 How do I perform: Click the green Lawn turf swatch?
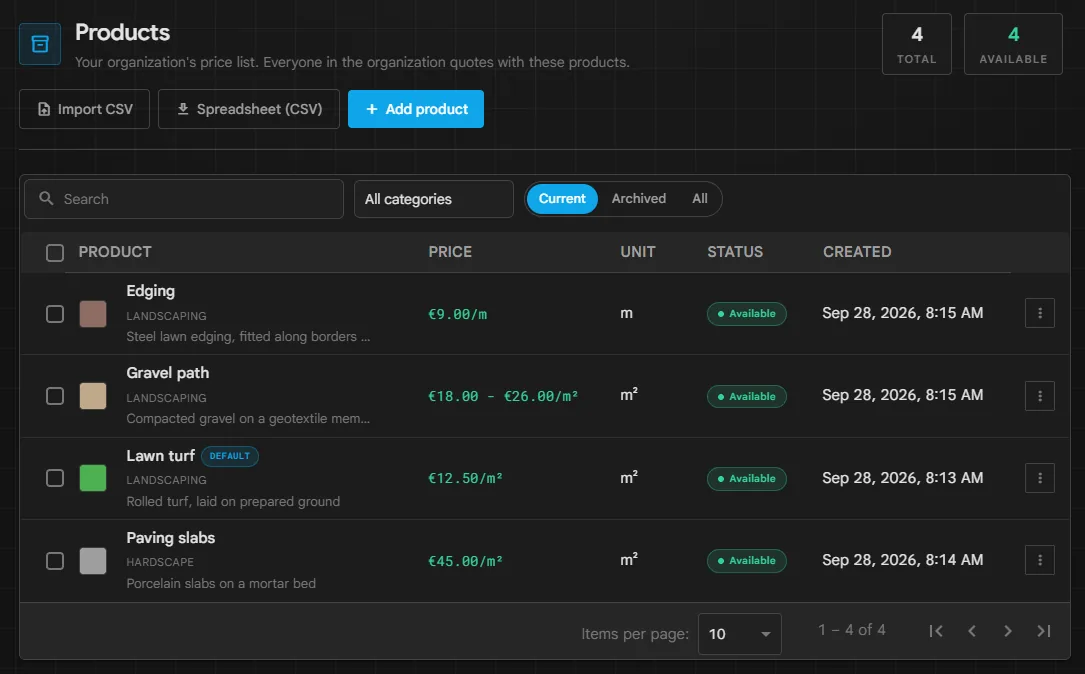[93, 478]
